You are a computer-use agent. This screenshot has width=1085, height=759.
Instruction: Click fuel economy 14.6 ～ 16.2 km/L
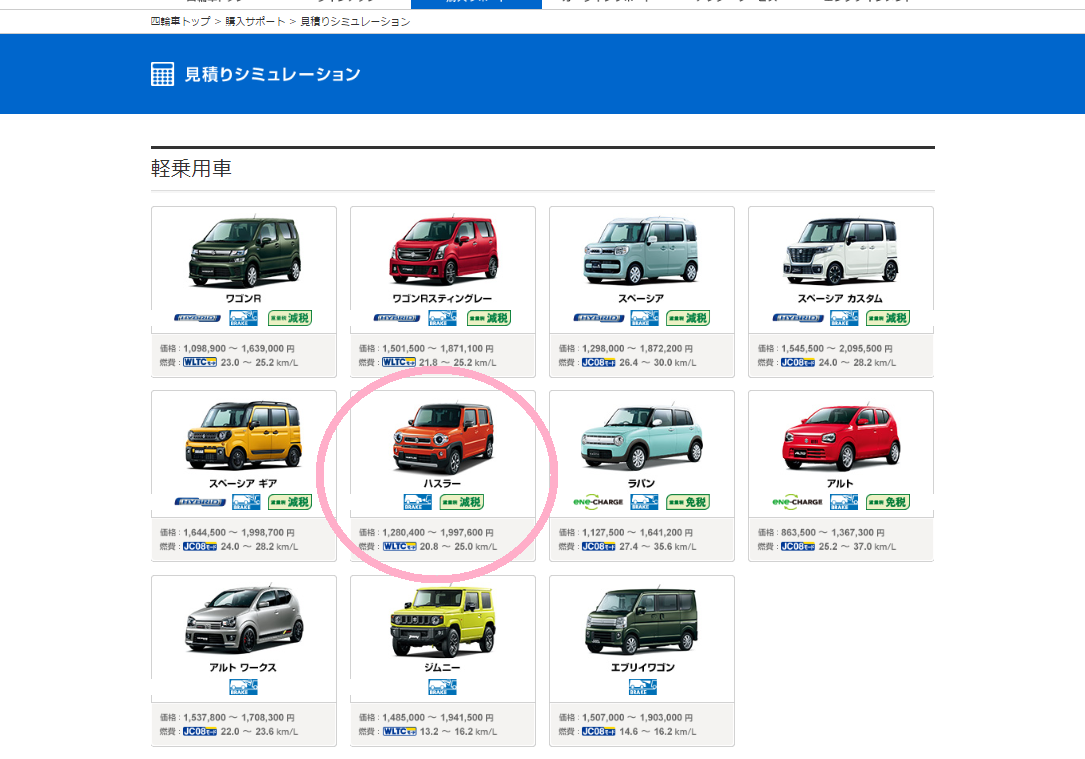(658, 731)
